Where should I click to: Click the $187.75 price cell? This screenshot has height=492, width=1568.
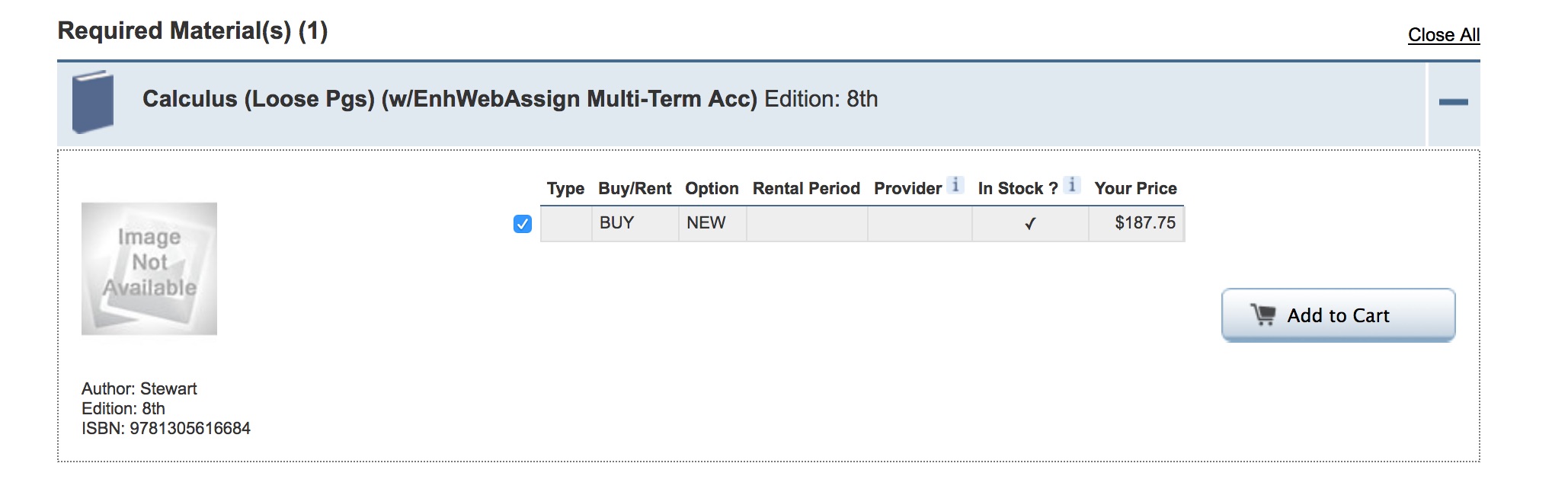(x=1136, y=223)
